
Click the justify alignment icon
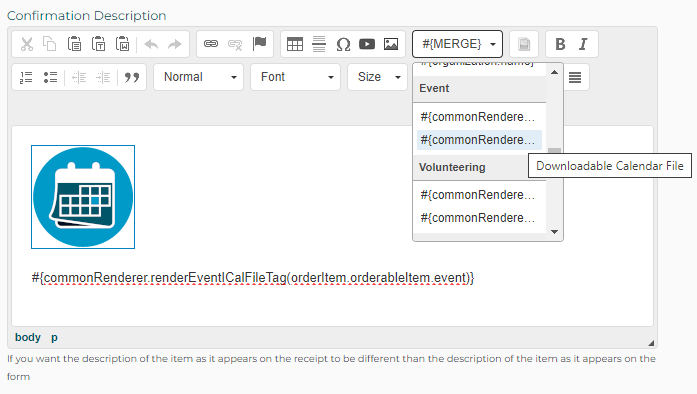[x=575, y=77]
